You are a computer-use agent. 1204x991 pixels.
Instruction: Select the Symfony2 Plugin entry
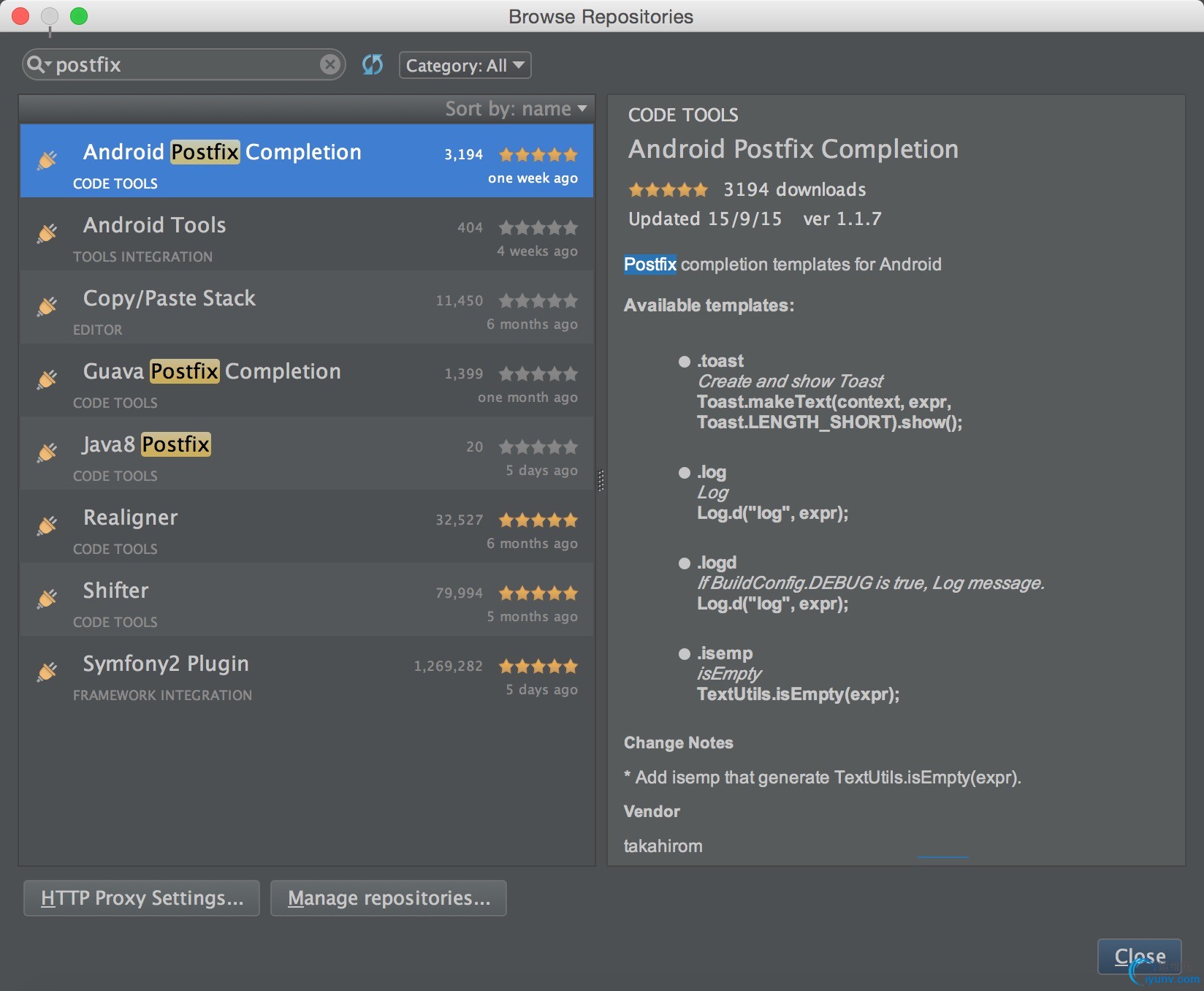tap(166, 664)
